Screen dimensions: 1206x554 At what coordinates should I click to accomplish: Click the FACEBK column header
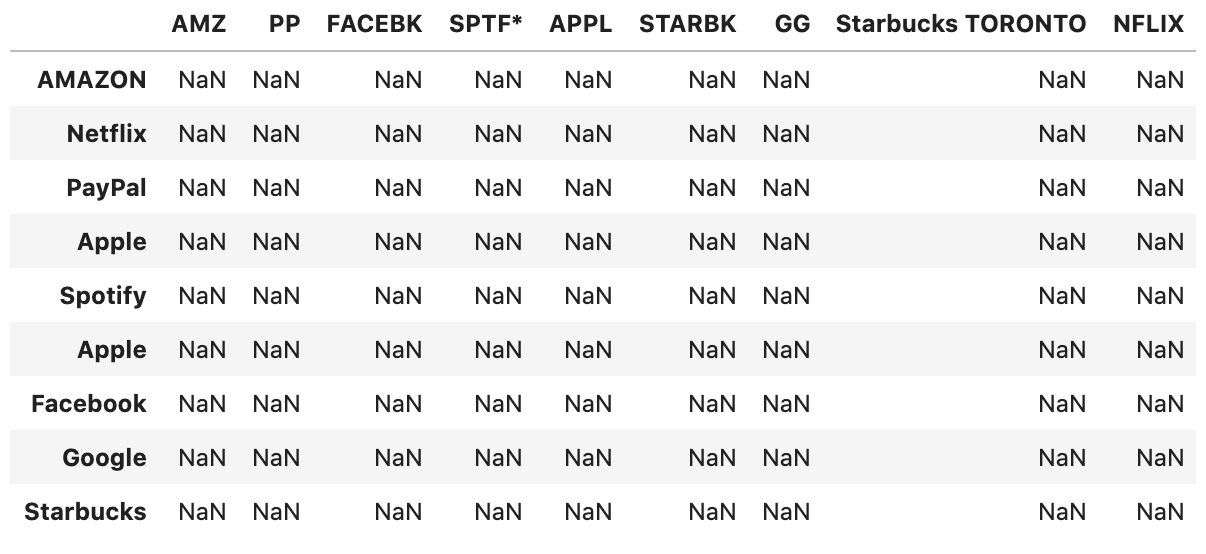tap(375, 25)
